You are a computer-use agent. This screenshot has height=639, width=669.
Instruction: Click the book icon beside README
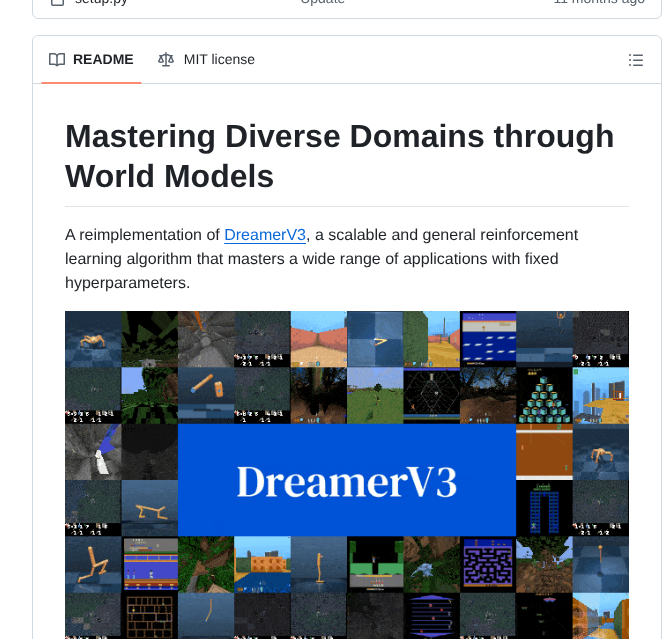(x=57, y=60)
